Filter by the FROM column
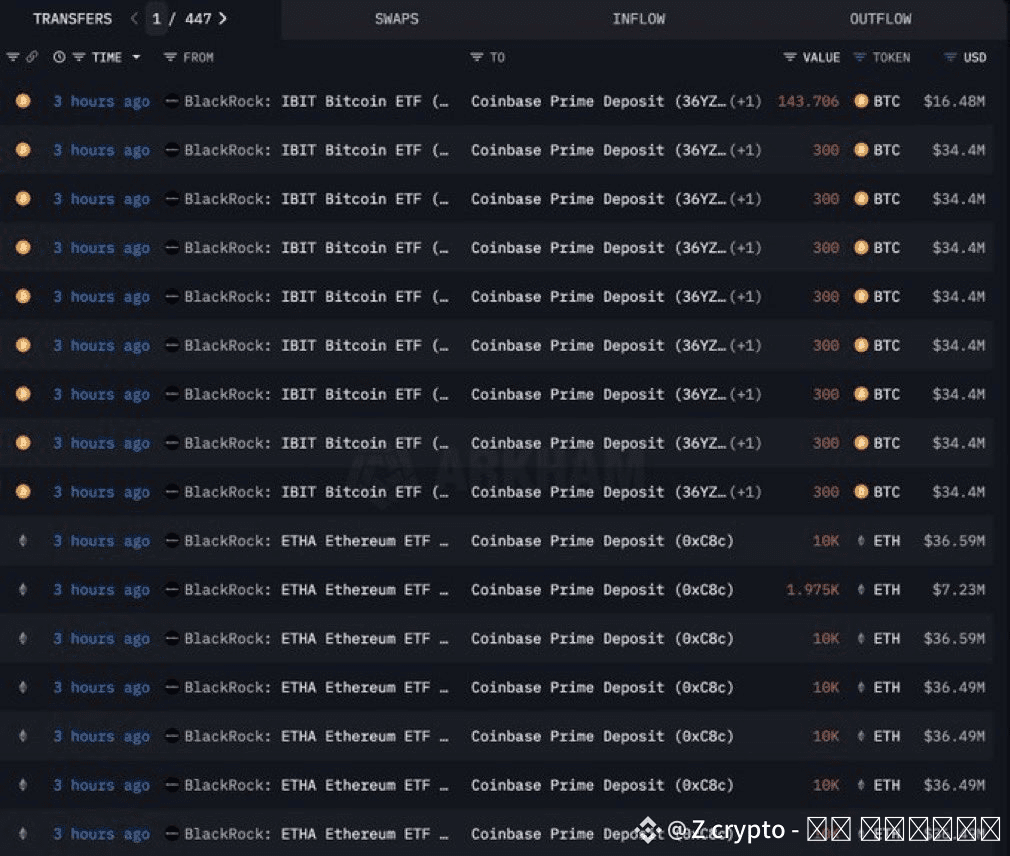This screenshot has width=1010, height=856. coord(170,57)
